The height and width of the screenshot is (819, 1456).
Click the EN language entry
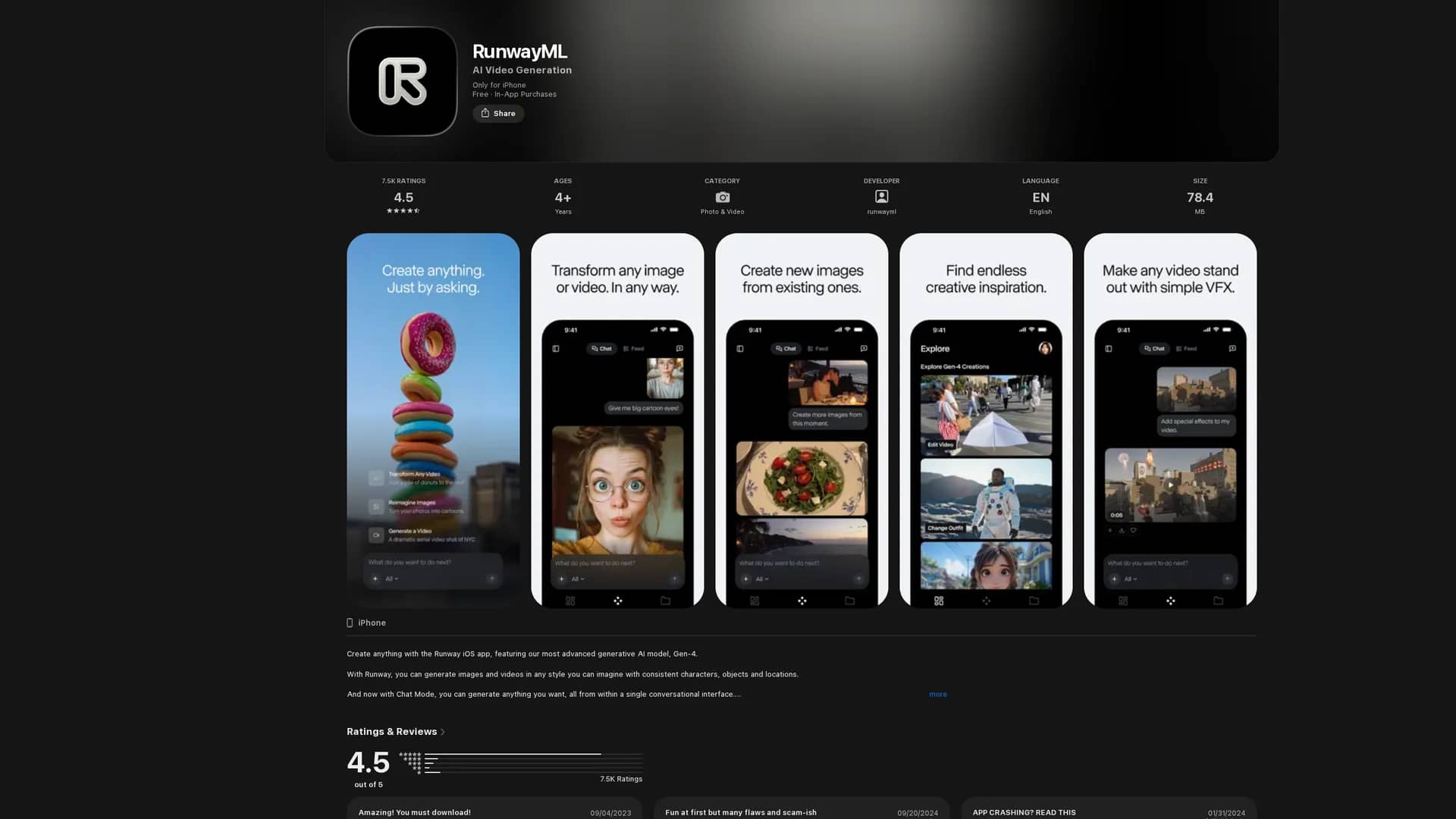pos(1040,197)
